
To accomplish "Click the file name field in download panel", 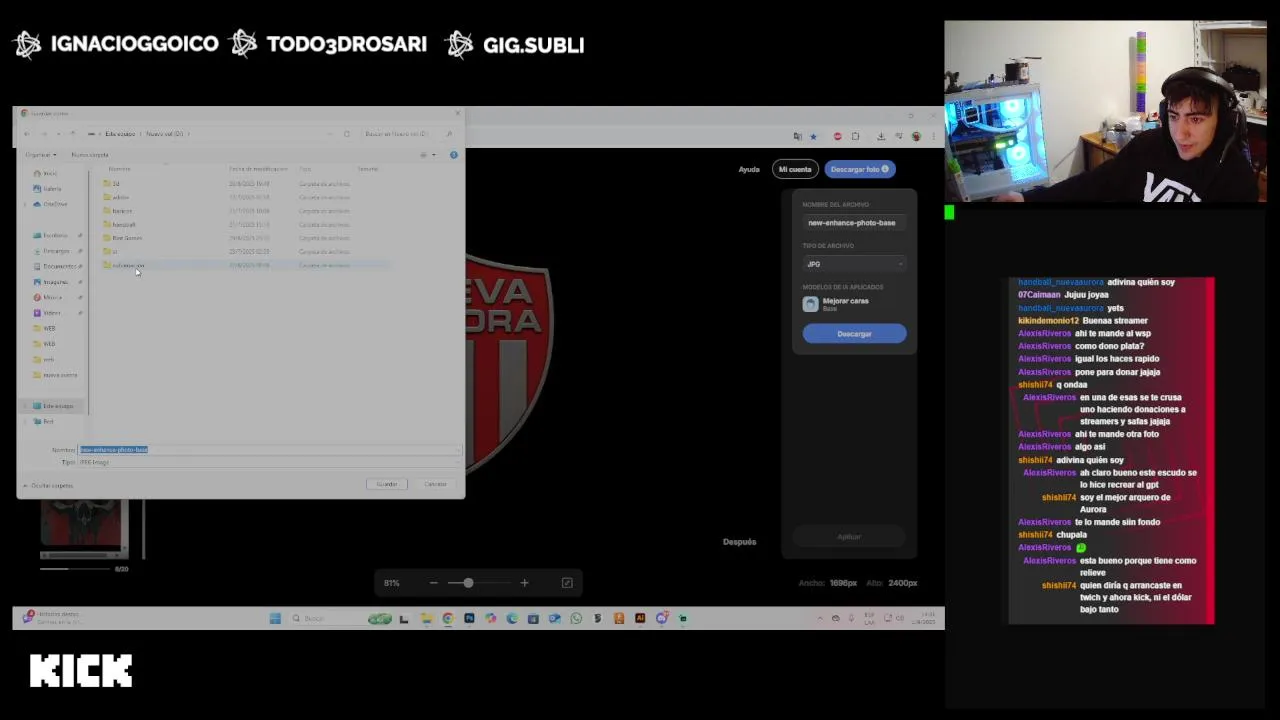I will (x=854, y=223).
